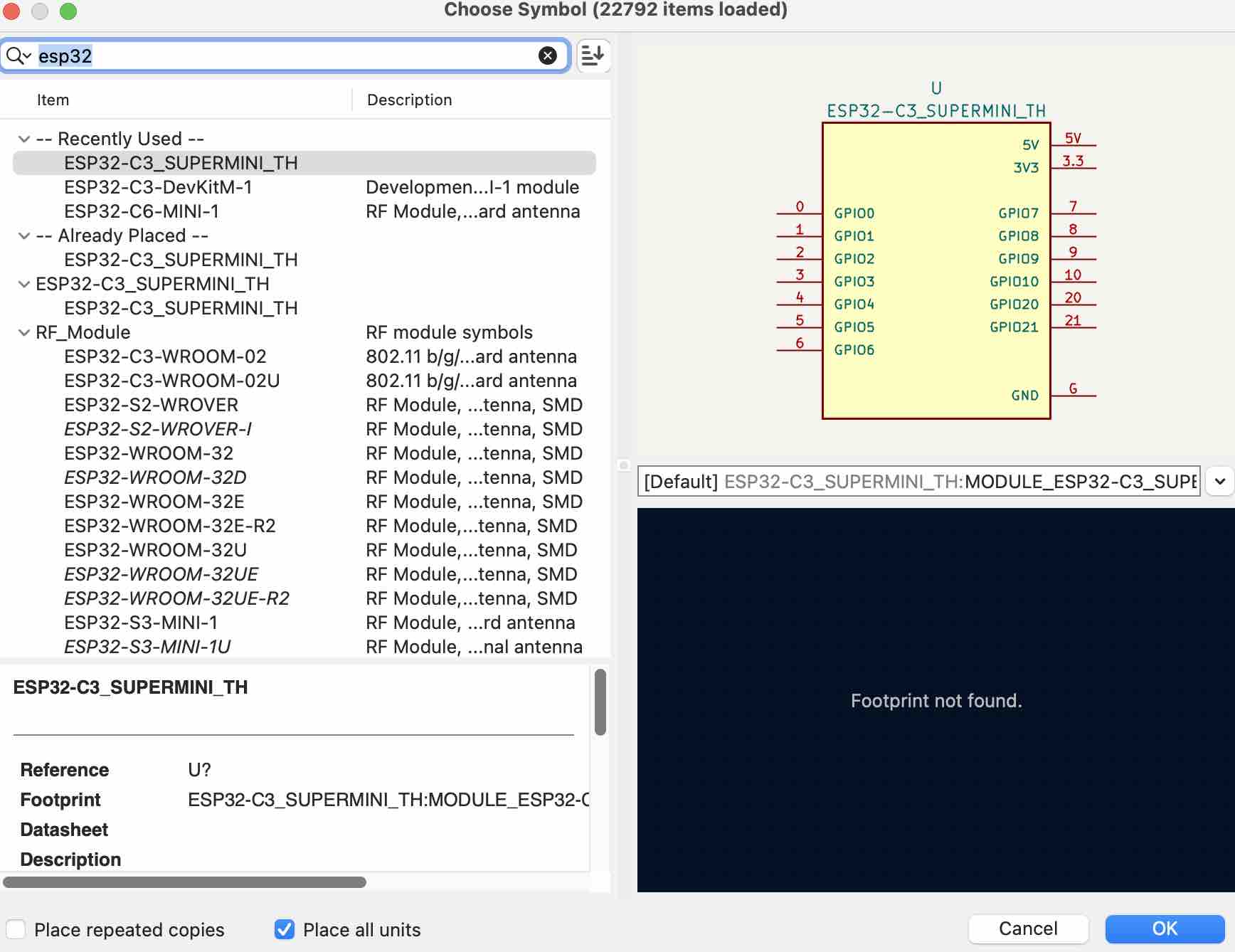Click the GND pin label in preview
Viewport: 1235px width, 952px height.
(x=1024, y=396)
